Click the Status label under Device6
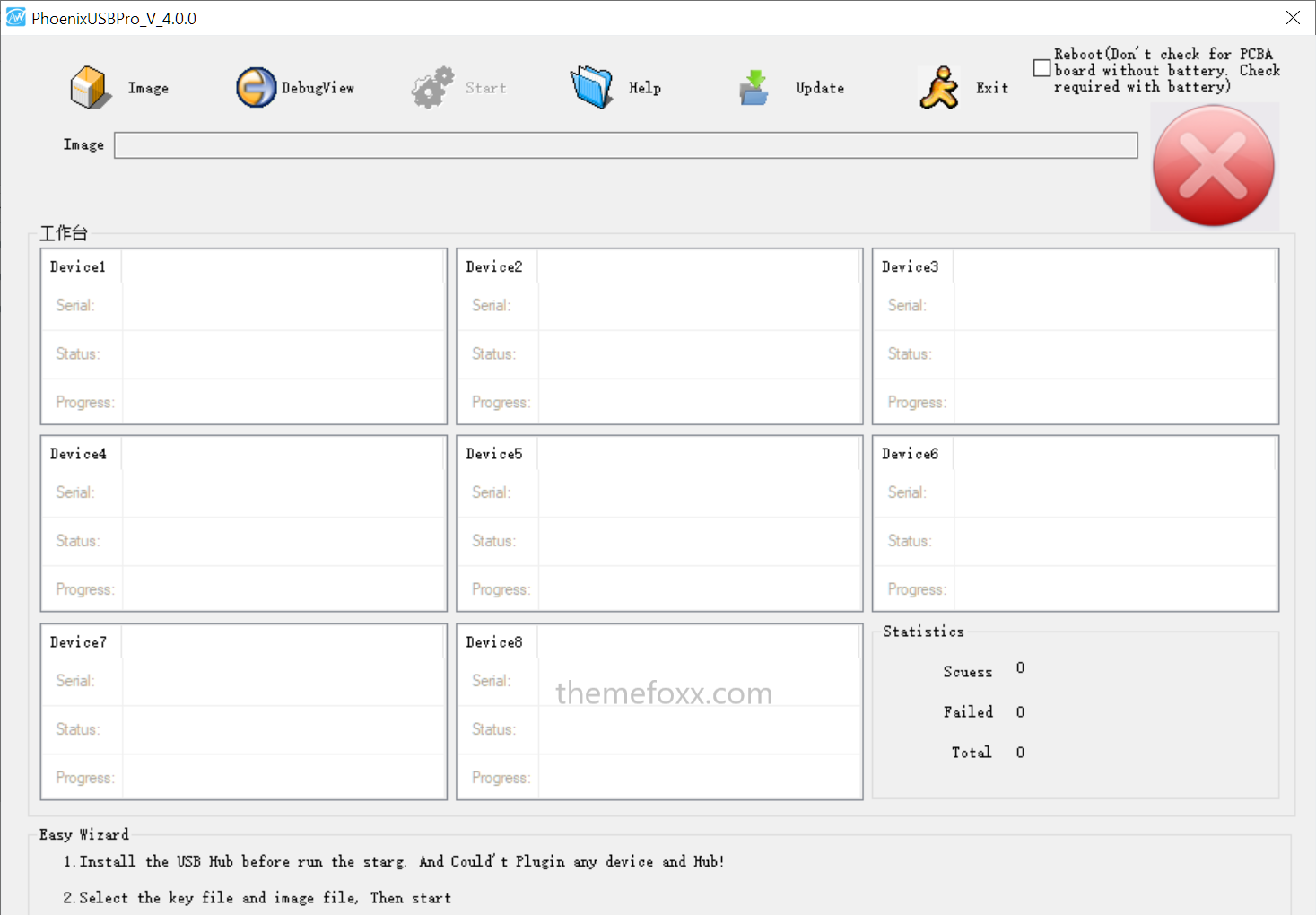 click(910, 542)
